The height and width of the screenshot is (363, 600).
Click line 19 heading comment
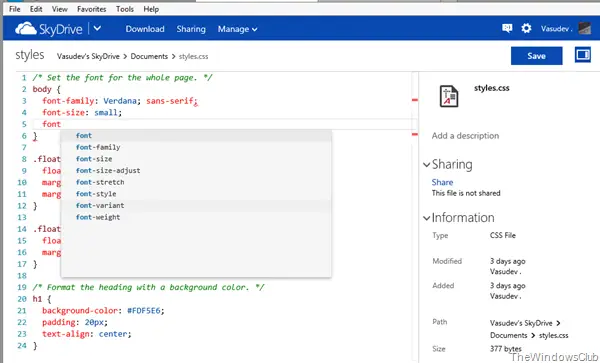pos(148,287)
